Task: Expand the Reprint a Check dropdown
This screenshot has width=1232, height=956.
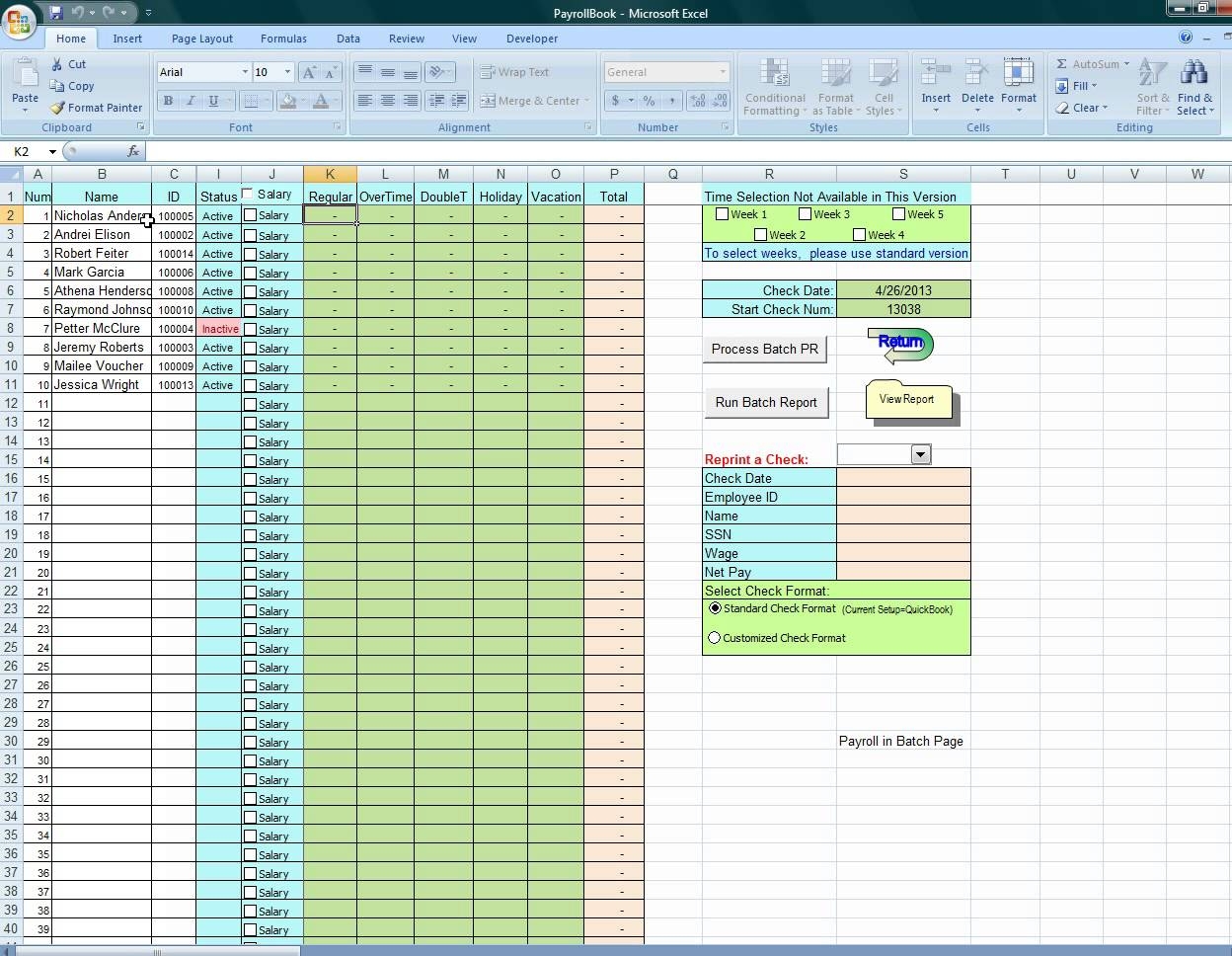Action: (x=921, y=453)
